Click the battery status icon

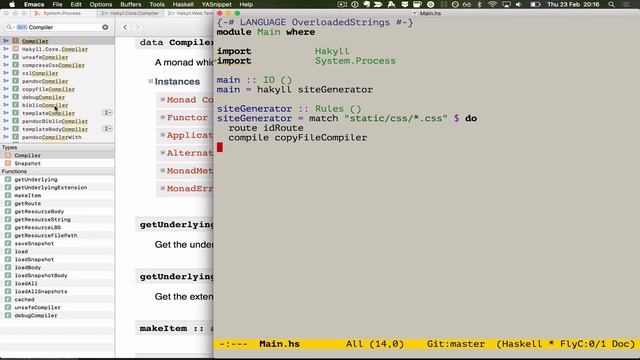tap(535, 4)
